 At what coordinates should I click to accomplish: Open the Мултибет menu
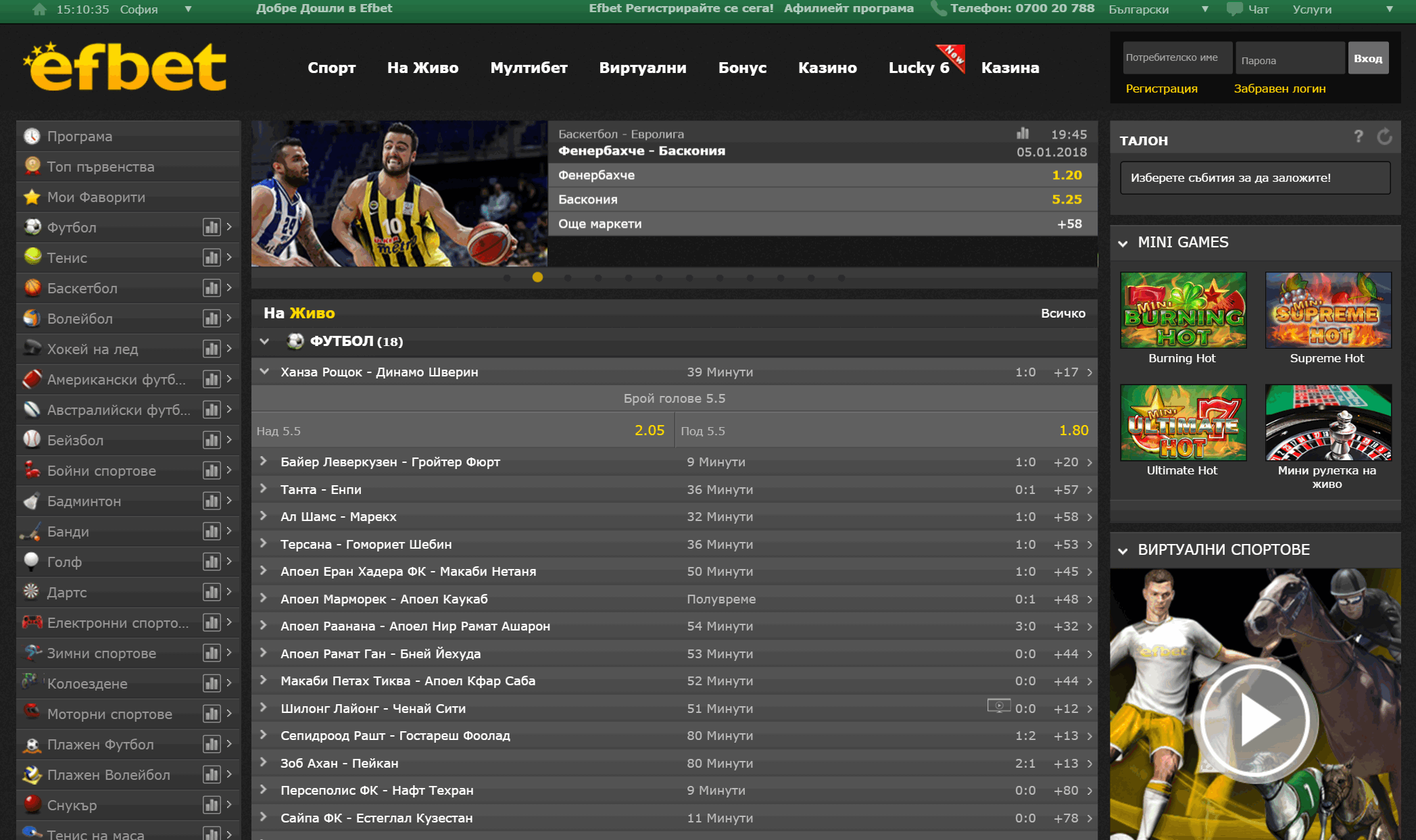[x=529, y=68]
